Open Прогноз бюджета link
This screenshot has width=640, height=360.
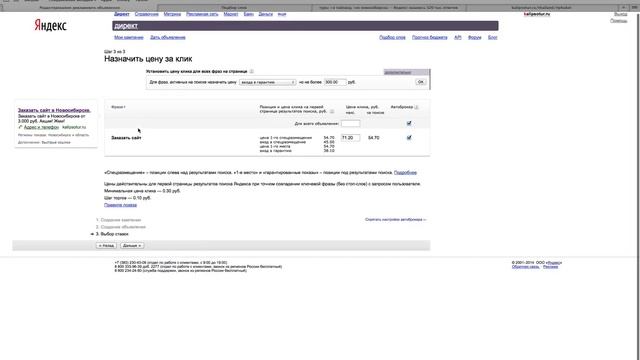(x=429, y=38)
